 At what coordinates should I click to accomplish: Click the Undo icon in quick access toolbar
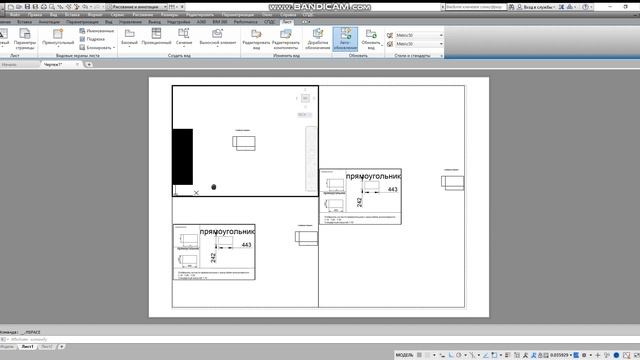[x=85, y=7]
